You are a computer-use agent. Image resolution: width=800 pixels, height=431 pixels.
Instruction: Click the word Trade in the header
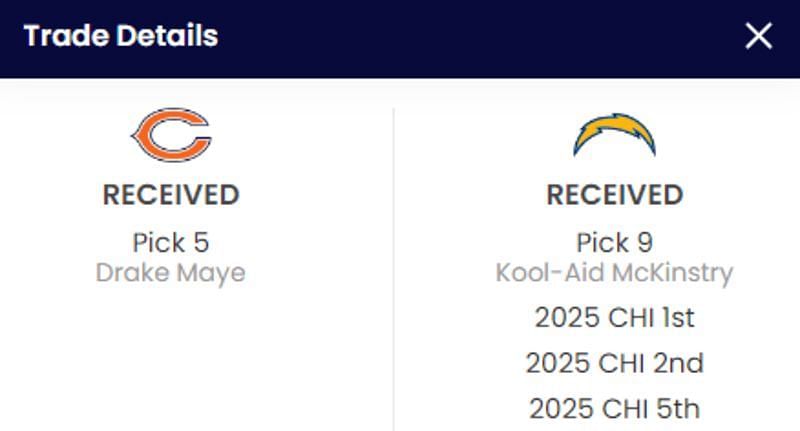tap(63, 36)
